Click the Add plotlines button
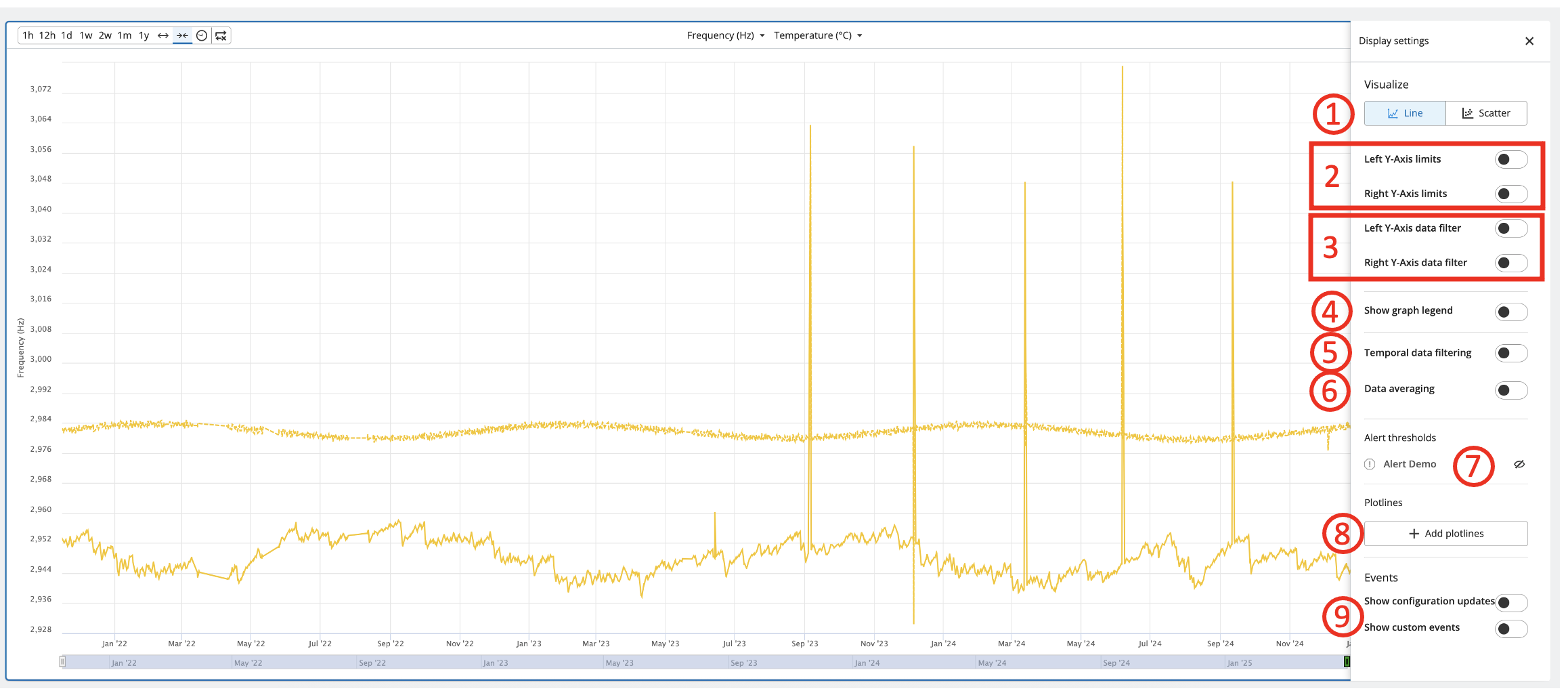The width and height of the screenshot is (1568, 695). click(1445, 534)
